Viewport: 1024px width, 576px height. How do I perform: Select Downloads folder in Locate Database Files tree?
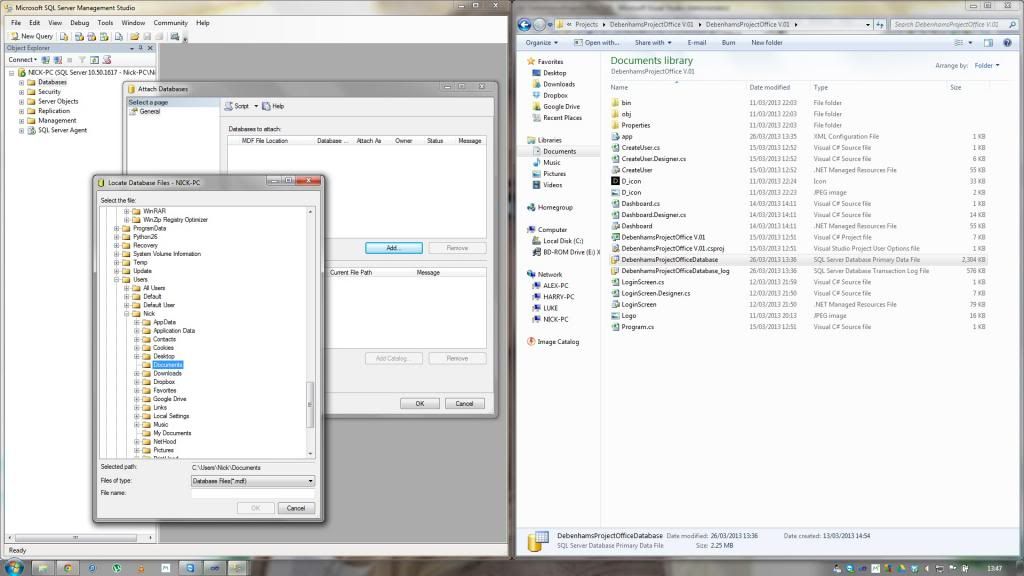pyautogui.click(x=167, y=374)
